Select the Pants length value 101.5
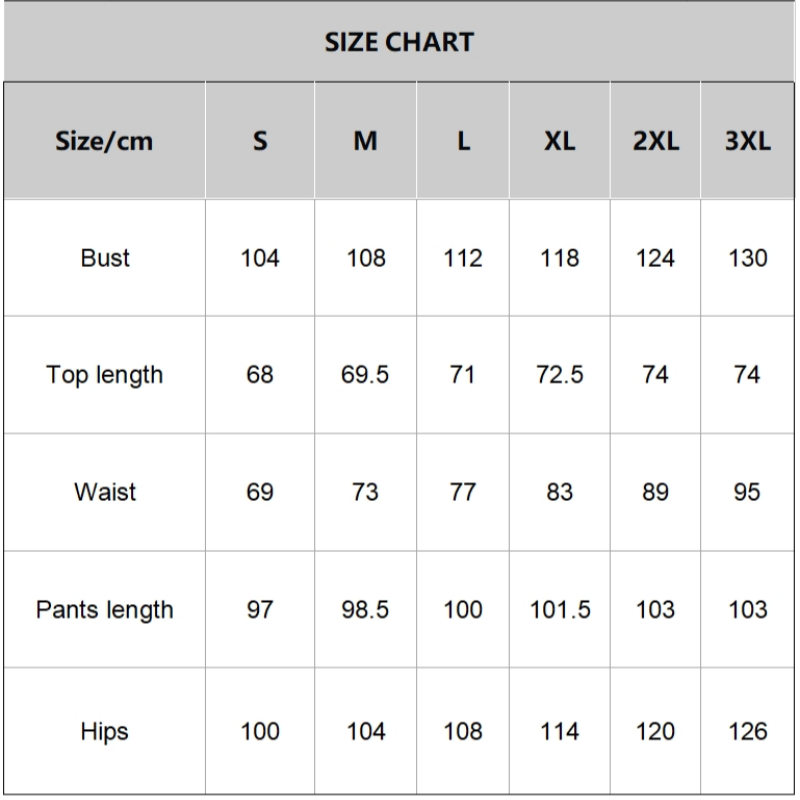 (x=559, y=609)
